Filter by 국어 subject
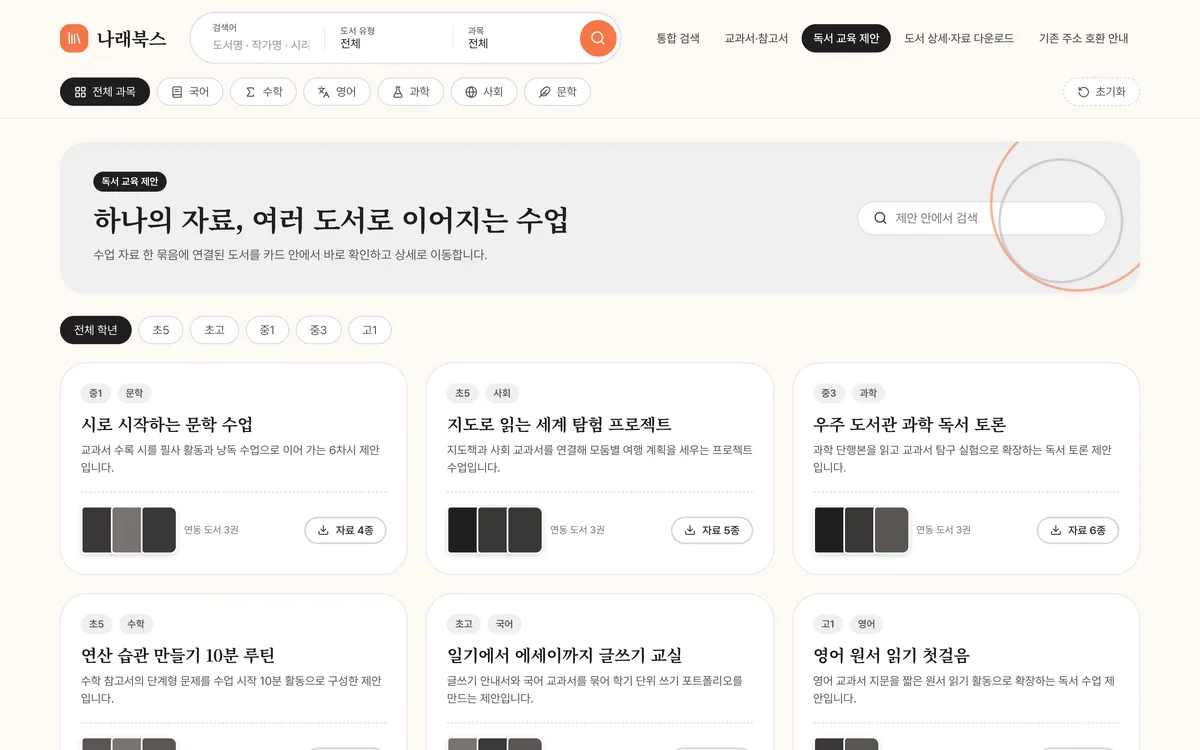 click(x=190, y=92)
